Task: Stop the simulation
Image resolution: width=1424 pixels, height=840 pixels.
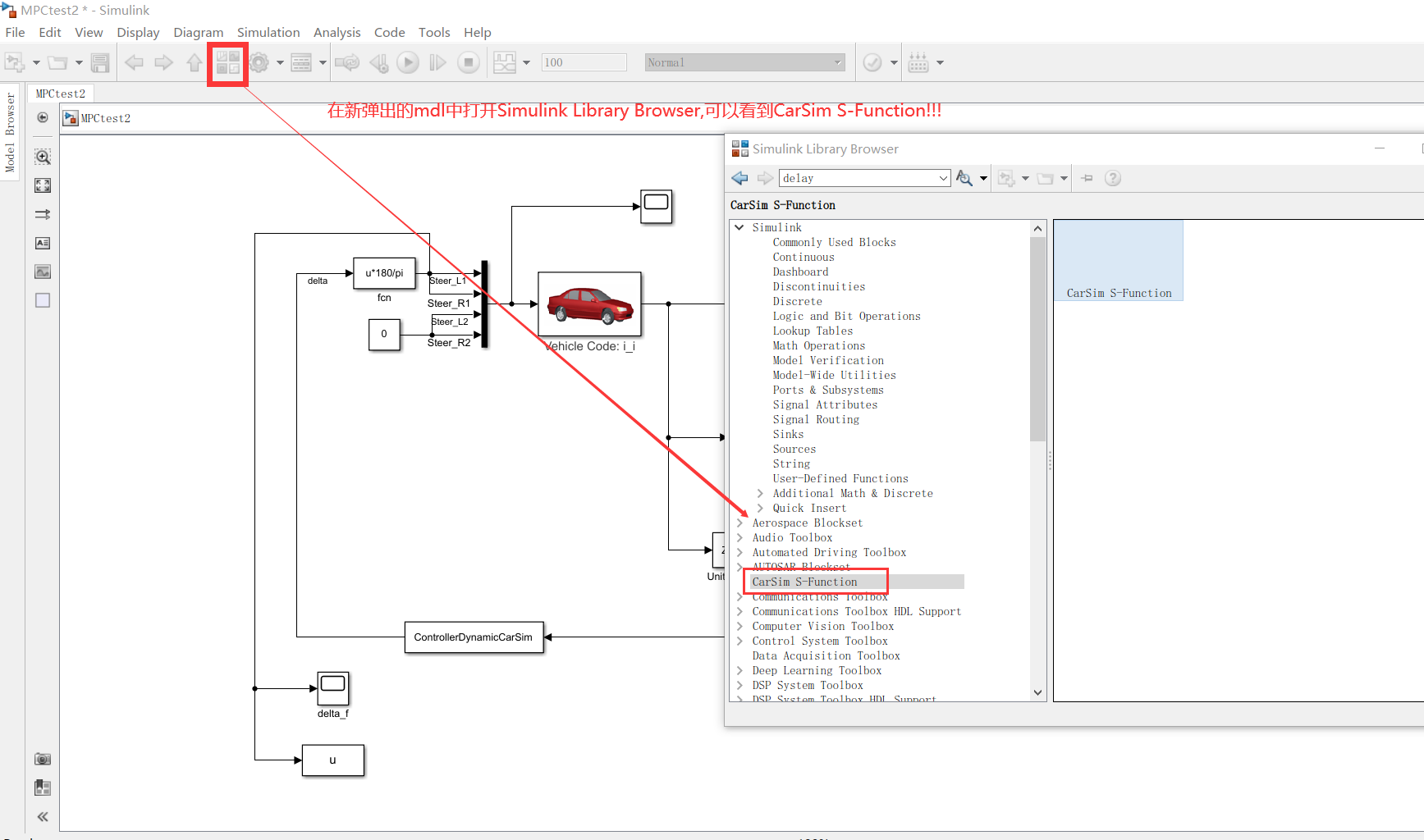Action: click(468, 62)
